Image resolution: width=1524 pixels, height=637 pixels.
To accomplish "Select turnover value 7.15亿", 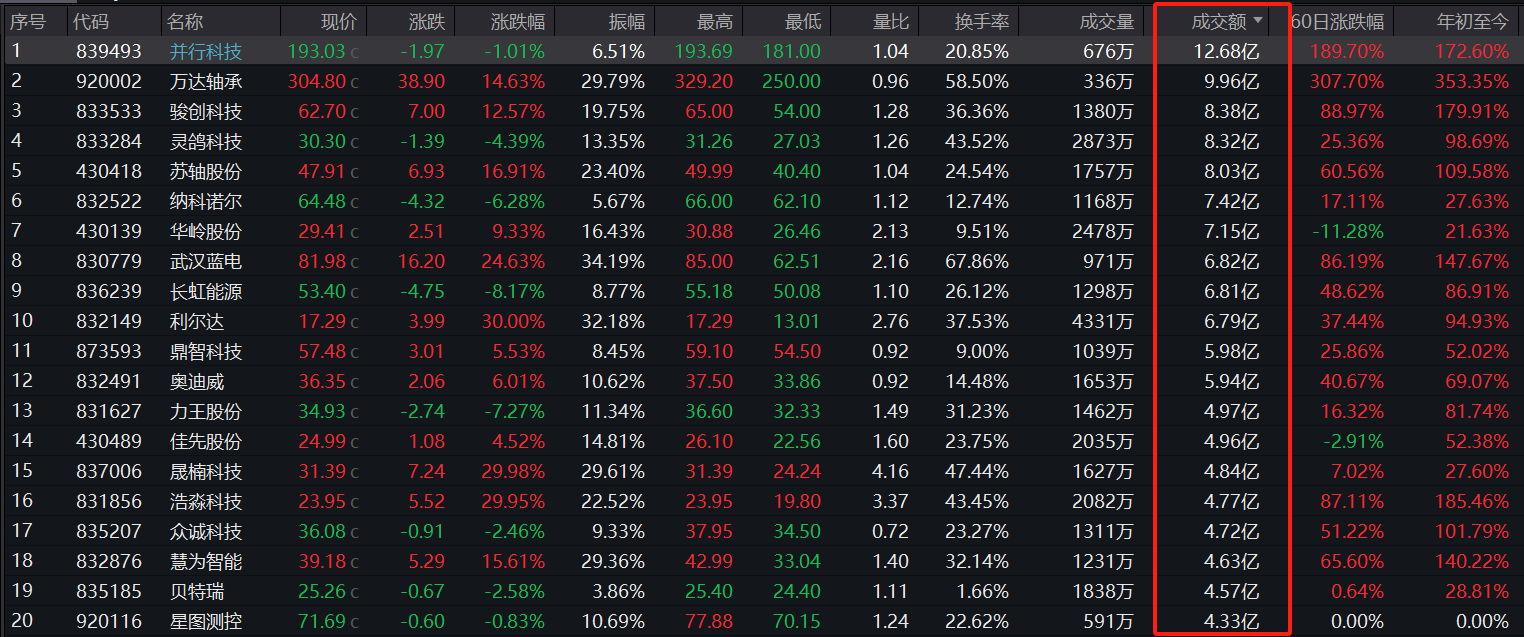I will (1231, 231).
